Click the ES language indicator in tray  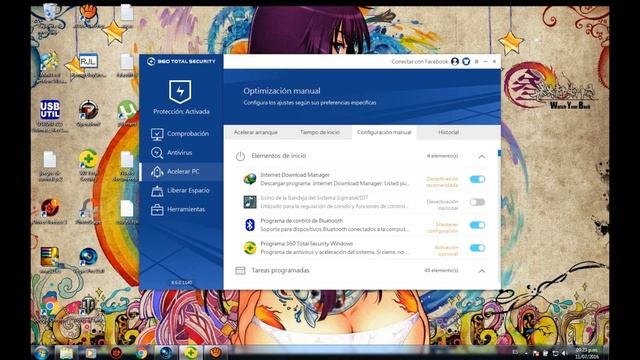click(515, 352)
